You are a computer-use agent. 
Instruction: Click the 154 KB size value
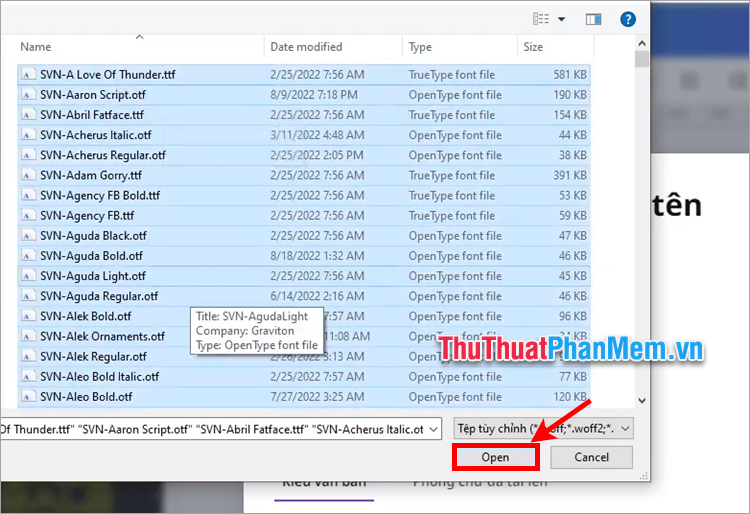570,115
